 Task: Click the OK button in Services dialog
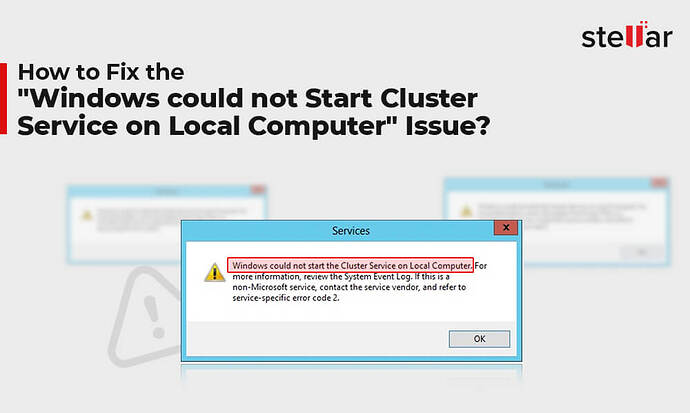click(479, 339)
